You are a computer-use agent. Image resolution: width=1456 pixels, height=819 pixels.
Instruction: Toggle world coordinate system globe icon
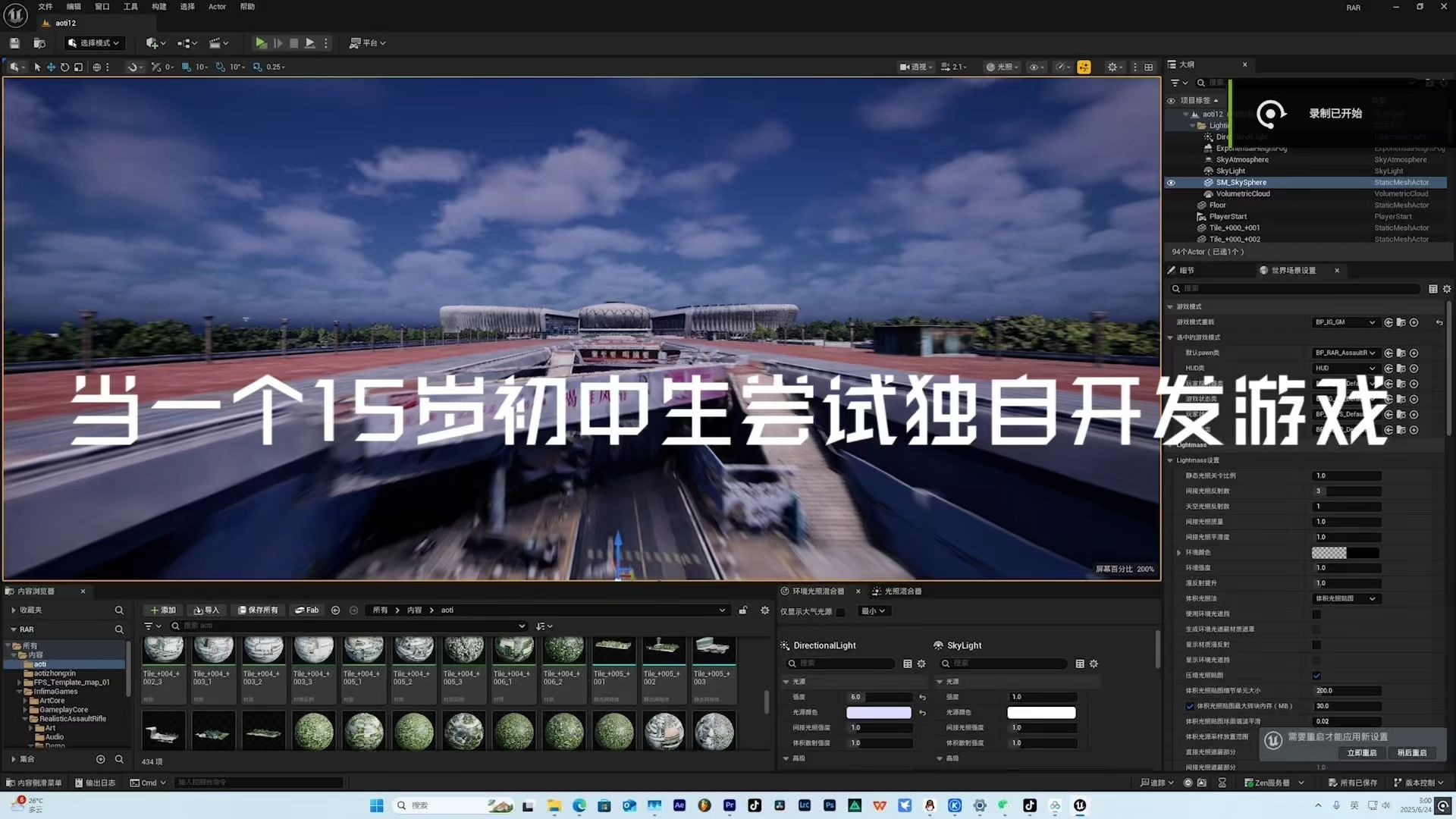pos(96,67)
